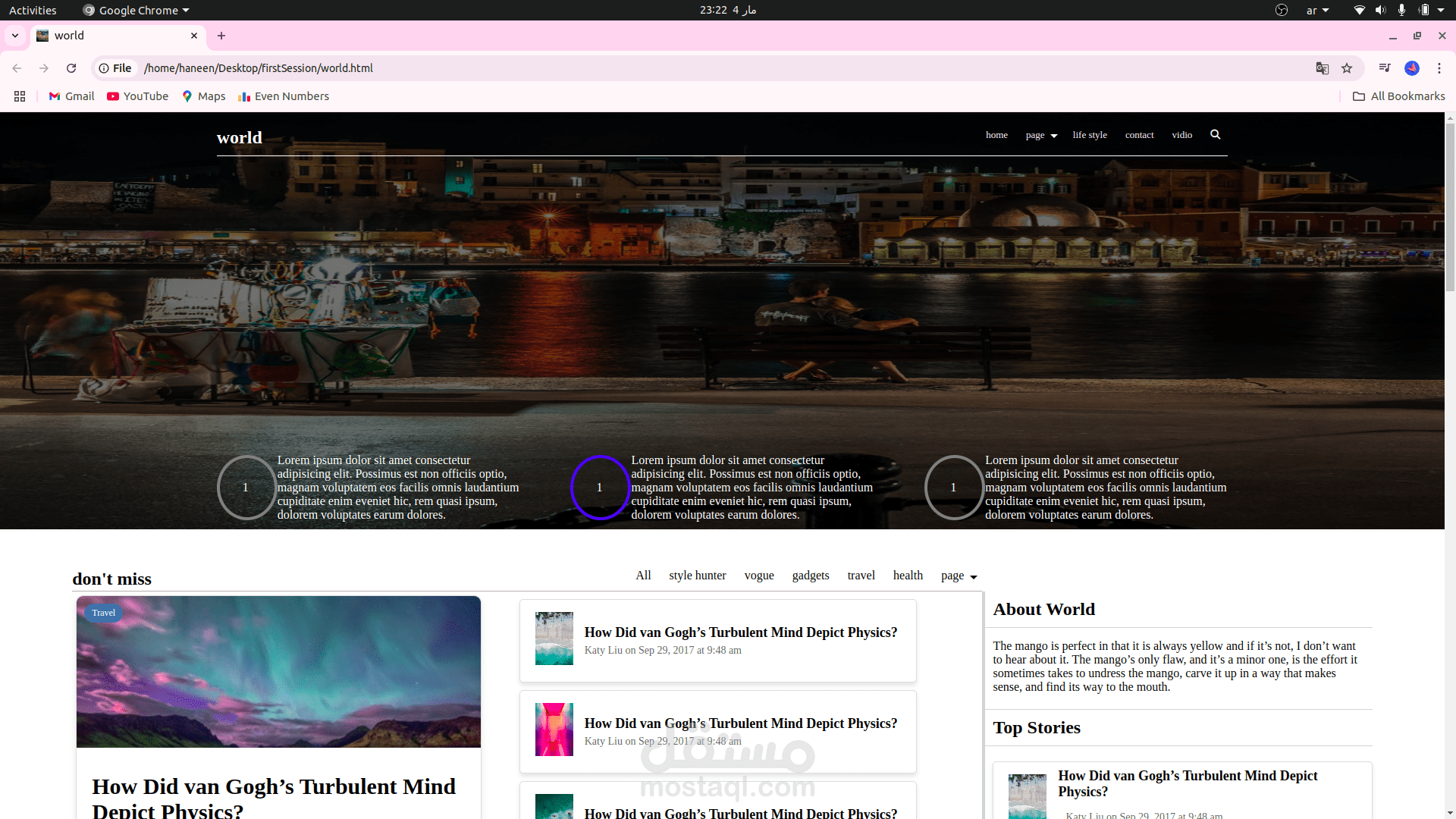
Task: Click the beach thumbnail in first list card
Action: pyautogui.click(x=554, y=639)
